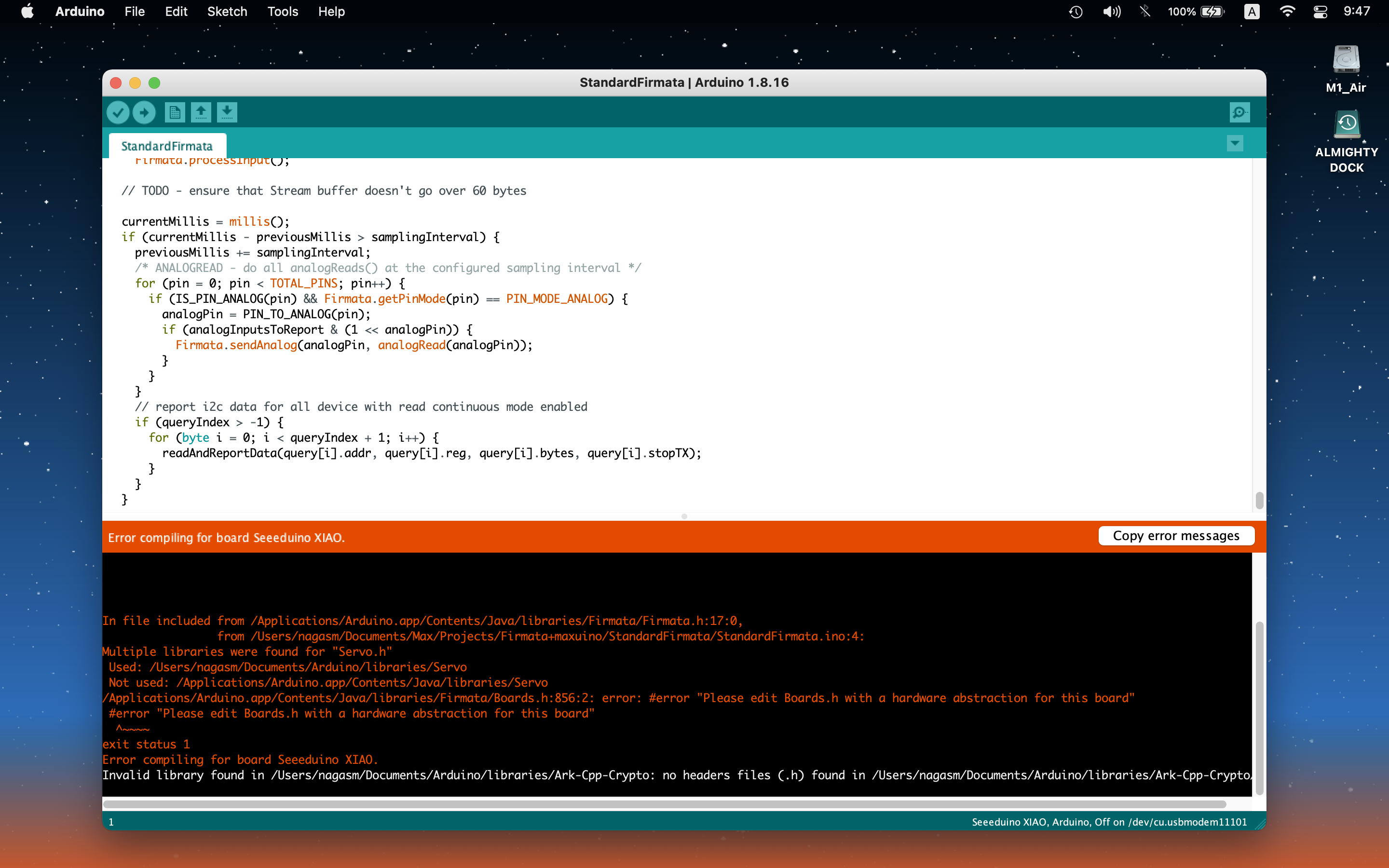This screenshot has height=868, width=1389.
Task: Open the Serial Monitor magnifier icon
Action: pyautogui.click(x=1239, y=112)
